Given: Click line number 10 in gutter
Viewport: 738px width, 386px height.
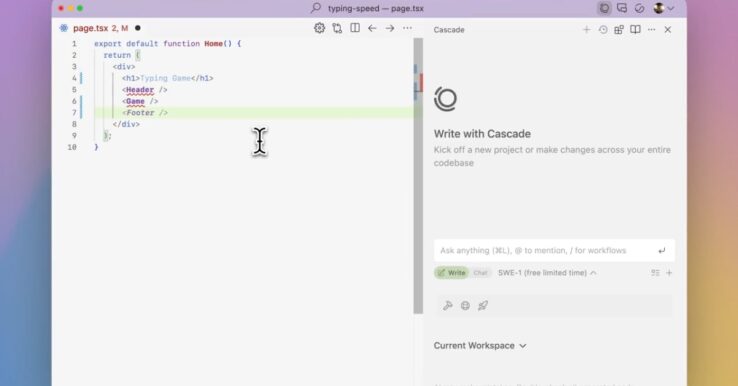Looking at the screenshot, I should pos(72,147).
